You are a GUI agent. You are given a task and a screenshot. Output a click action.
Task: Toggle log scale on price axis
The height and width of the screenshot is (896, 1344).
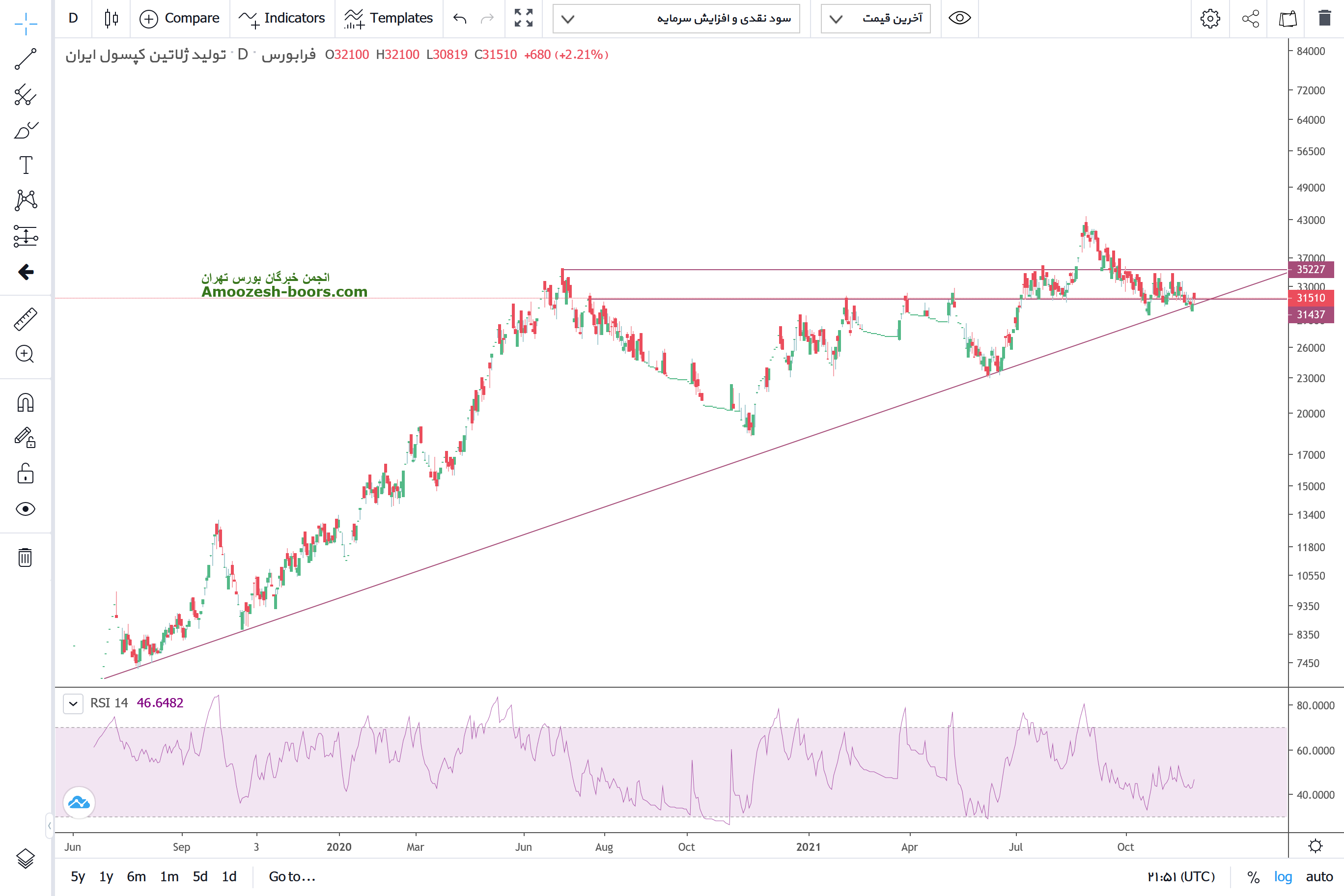point(1283,876)
